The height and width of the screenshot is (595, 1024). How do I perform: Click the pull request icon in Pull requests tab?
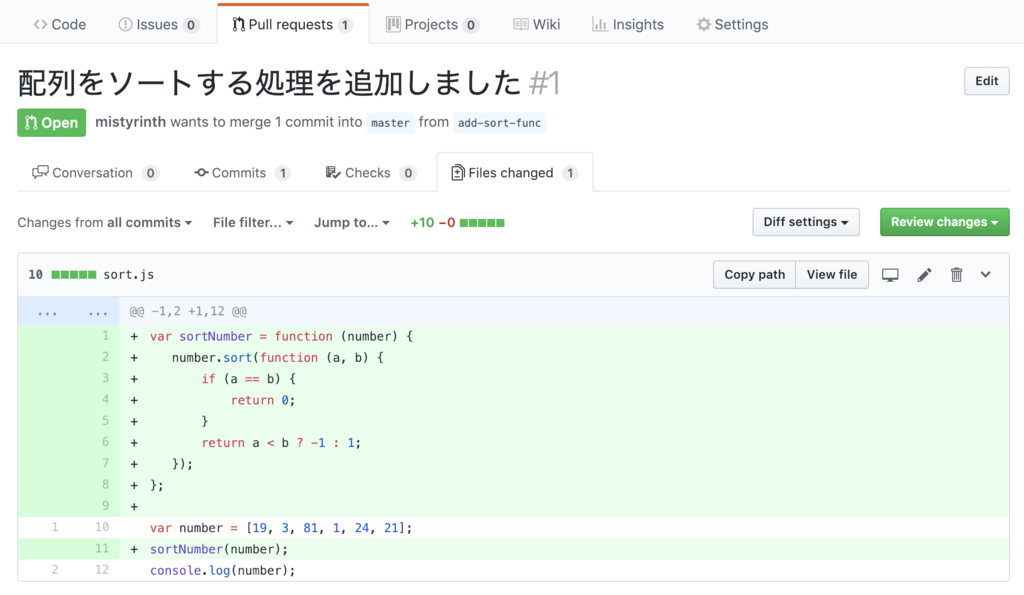tap(238, 25)
